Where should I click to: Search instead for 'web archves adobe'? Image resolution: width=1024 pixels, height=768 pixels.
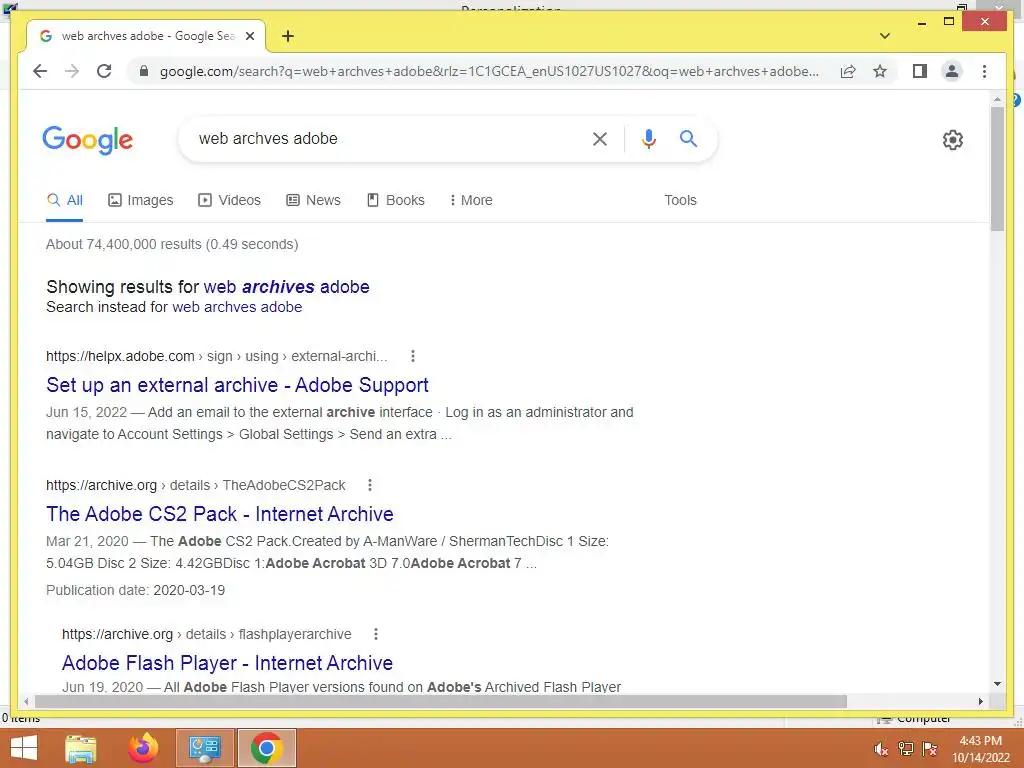(x=237, y=307)
